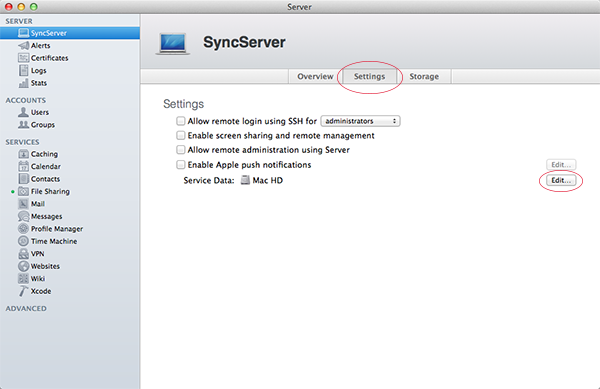Switch to the Settings tab
Image resolution: width=600 pixels, height=389 pixels.
369,76
